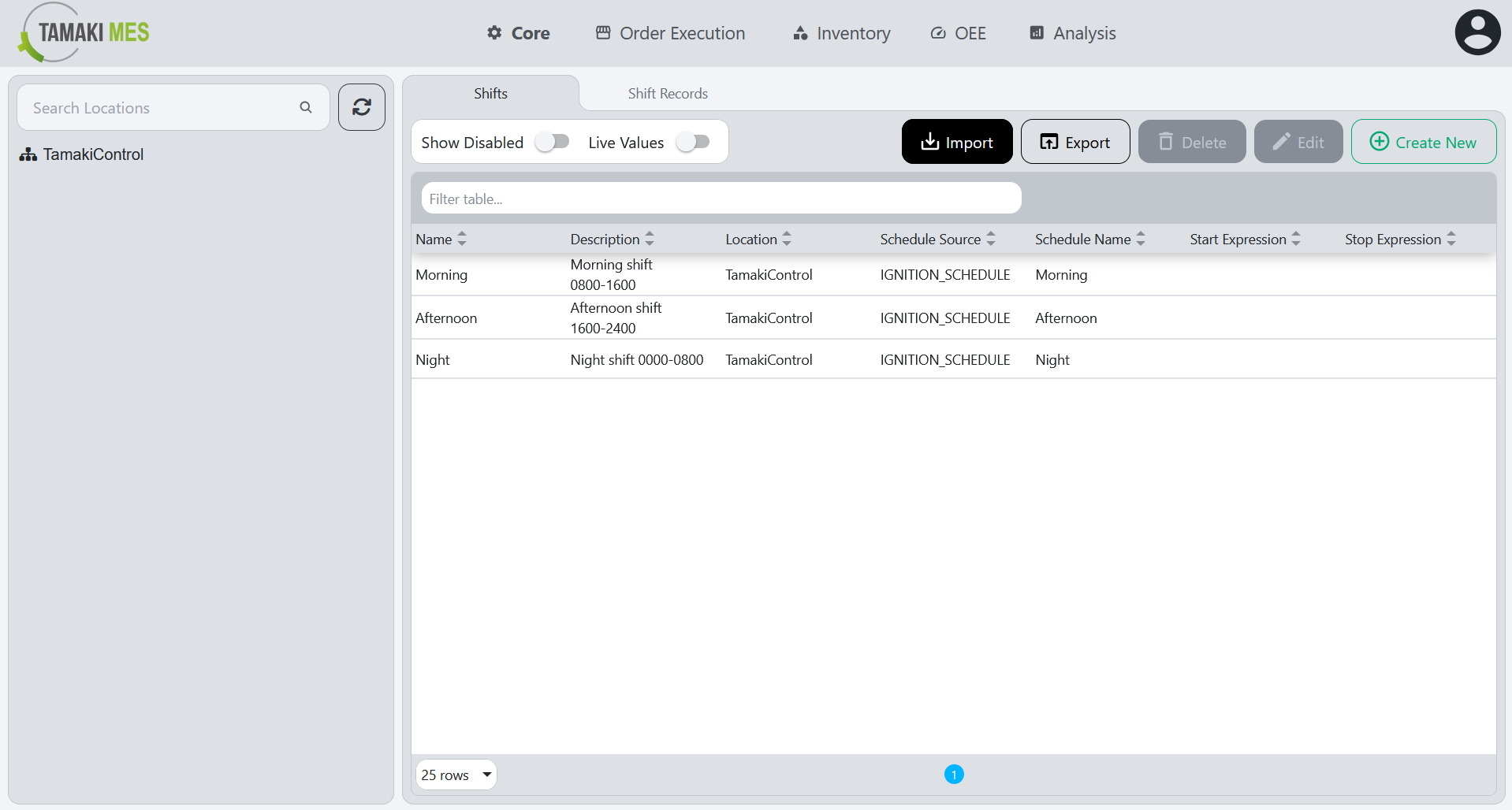Click the Edit pencil icon
The height and width of the screenshot is (810, 1512).
coord(1281,142)
